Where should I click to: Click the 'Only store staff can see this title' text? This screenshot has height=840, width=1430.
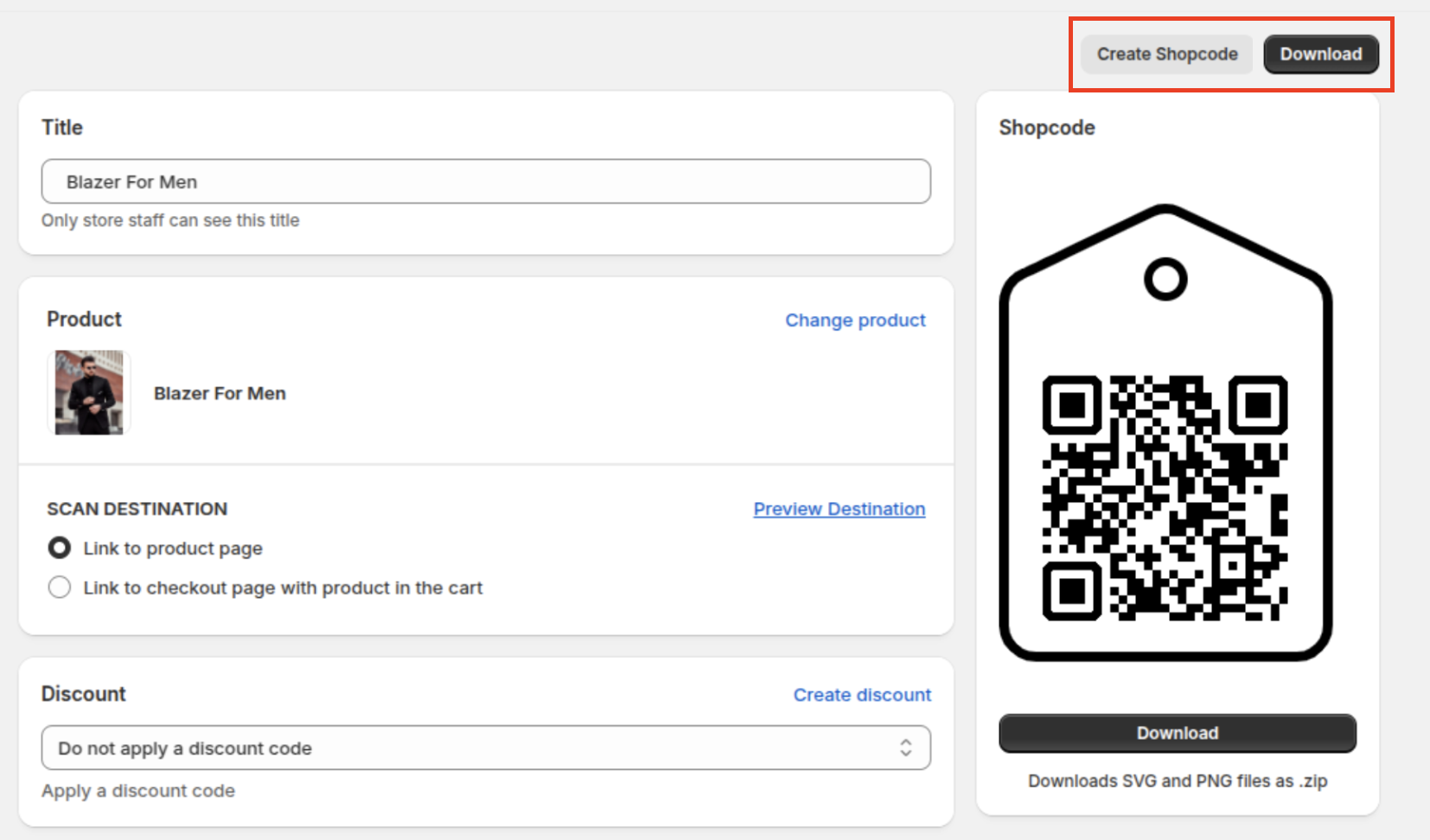pyautogui.click(x=170, y=220)
